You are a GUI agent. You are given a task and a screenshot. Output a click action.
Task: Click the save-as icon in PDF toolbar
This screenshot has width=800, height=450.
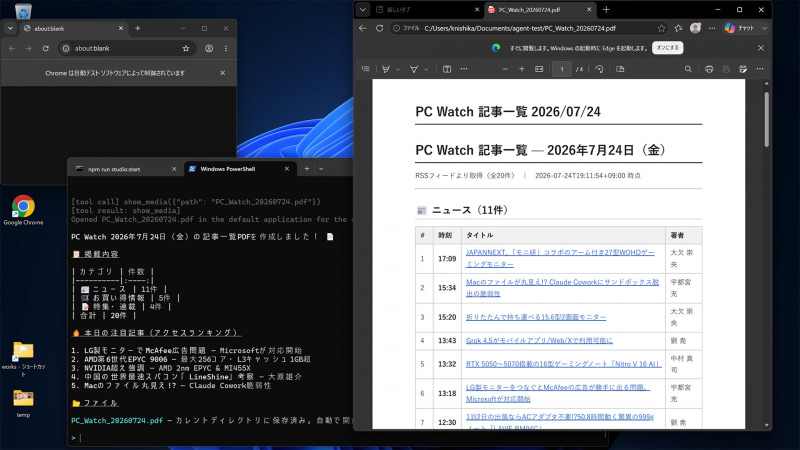[x=743, y=69]
